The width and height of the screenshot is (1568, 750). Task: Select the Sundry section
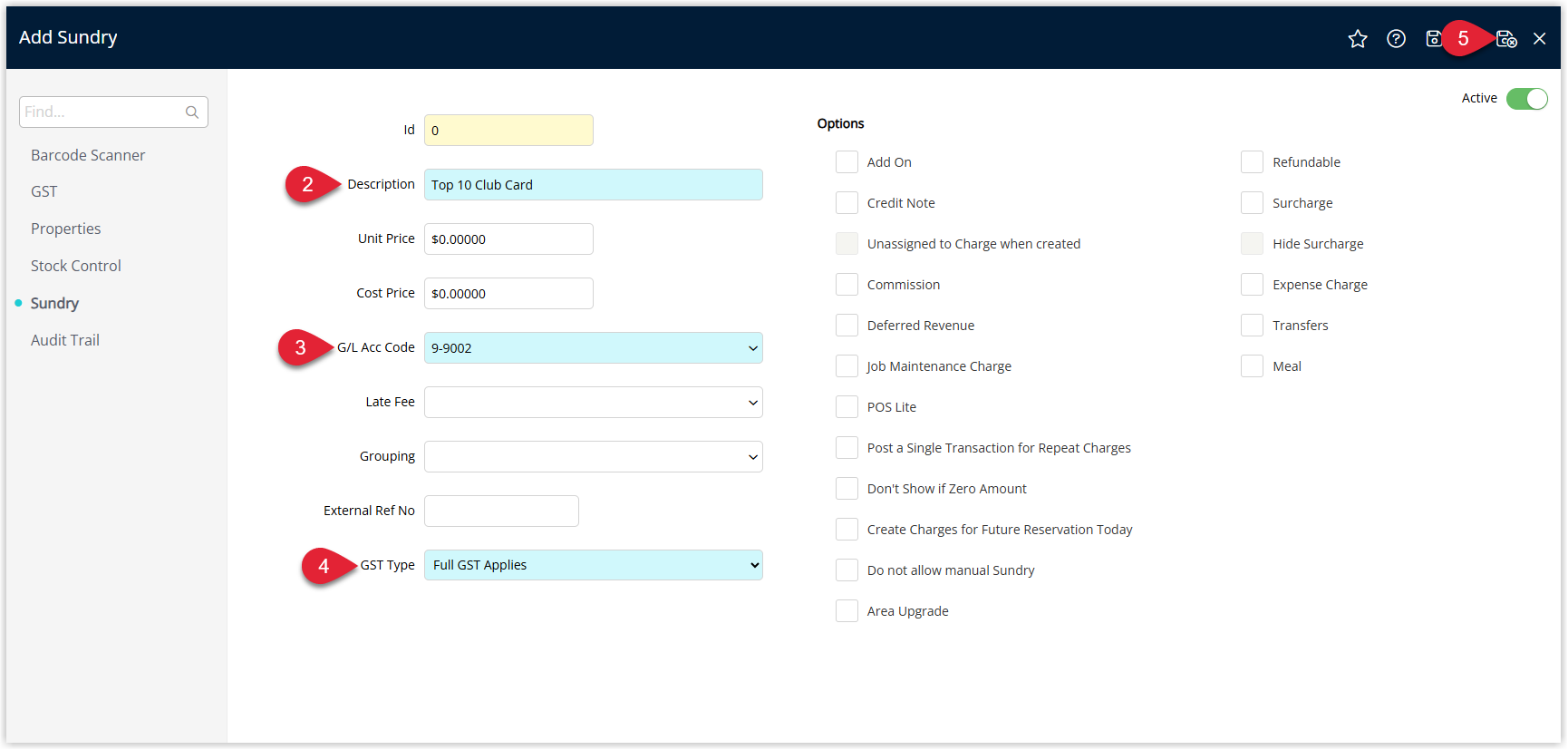[x=54, y=303]
